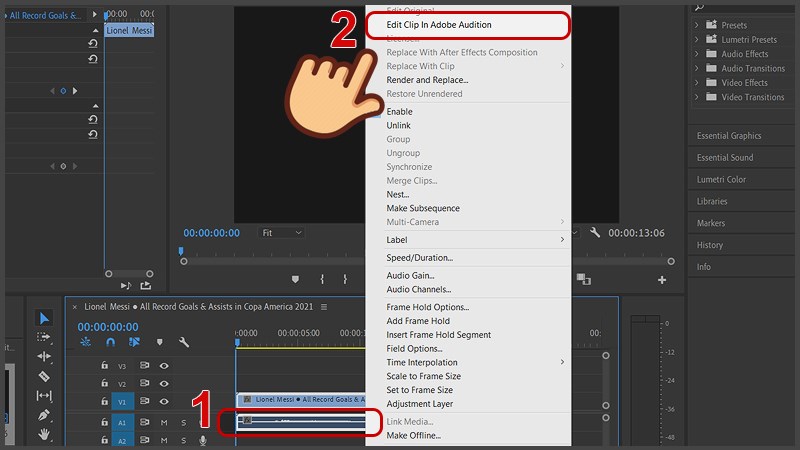Click the timeline playhead at ruler start
The height and width of the screenshot is (450, 800).
pos(237,342)
